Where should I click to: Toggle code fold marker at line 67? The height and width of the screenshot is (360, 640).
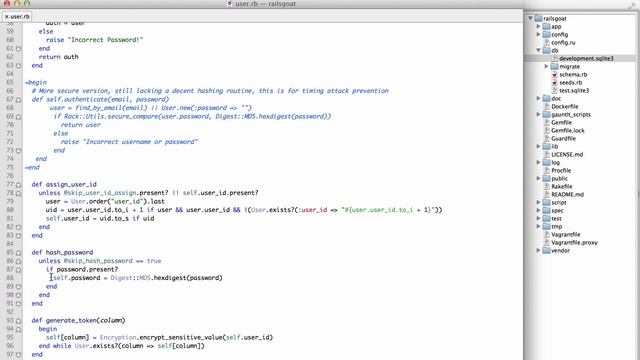[19, 100]
